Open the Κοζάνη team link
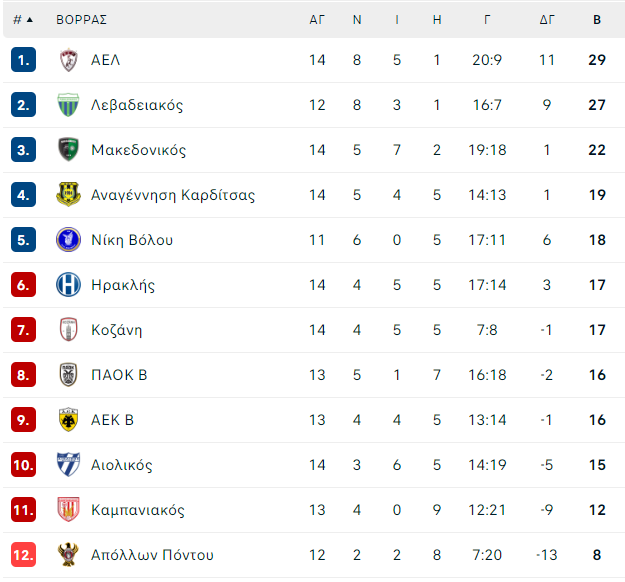Viewport: 625px width, 582px height. (116, 330)
